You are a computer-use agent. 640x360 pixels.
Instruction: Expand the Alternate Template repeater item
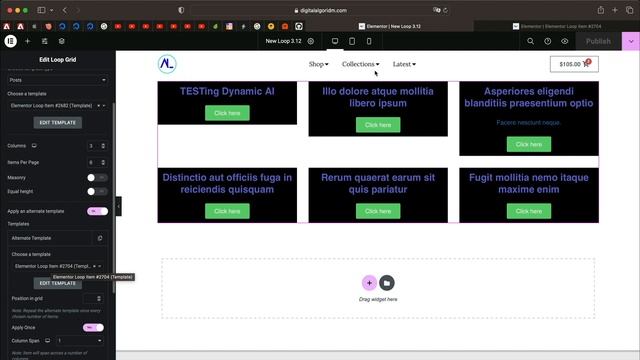tap(50, 238)
